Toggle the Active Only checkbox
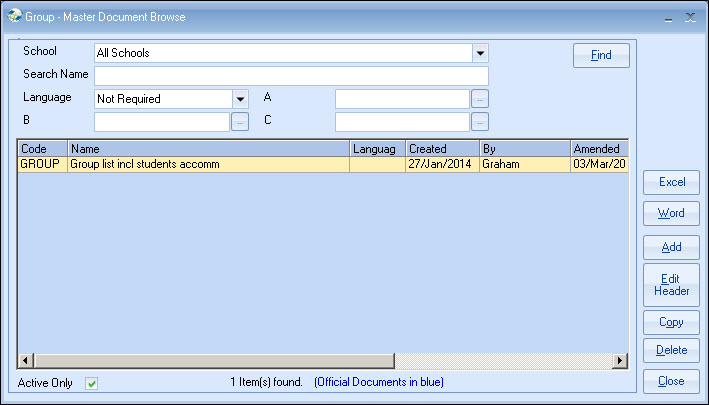The image size is (709, 405). tap(92, 383)
